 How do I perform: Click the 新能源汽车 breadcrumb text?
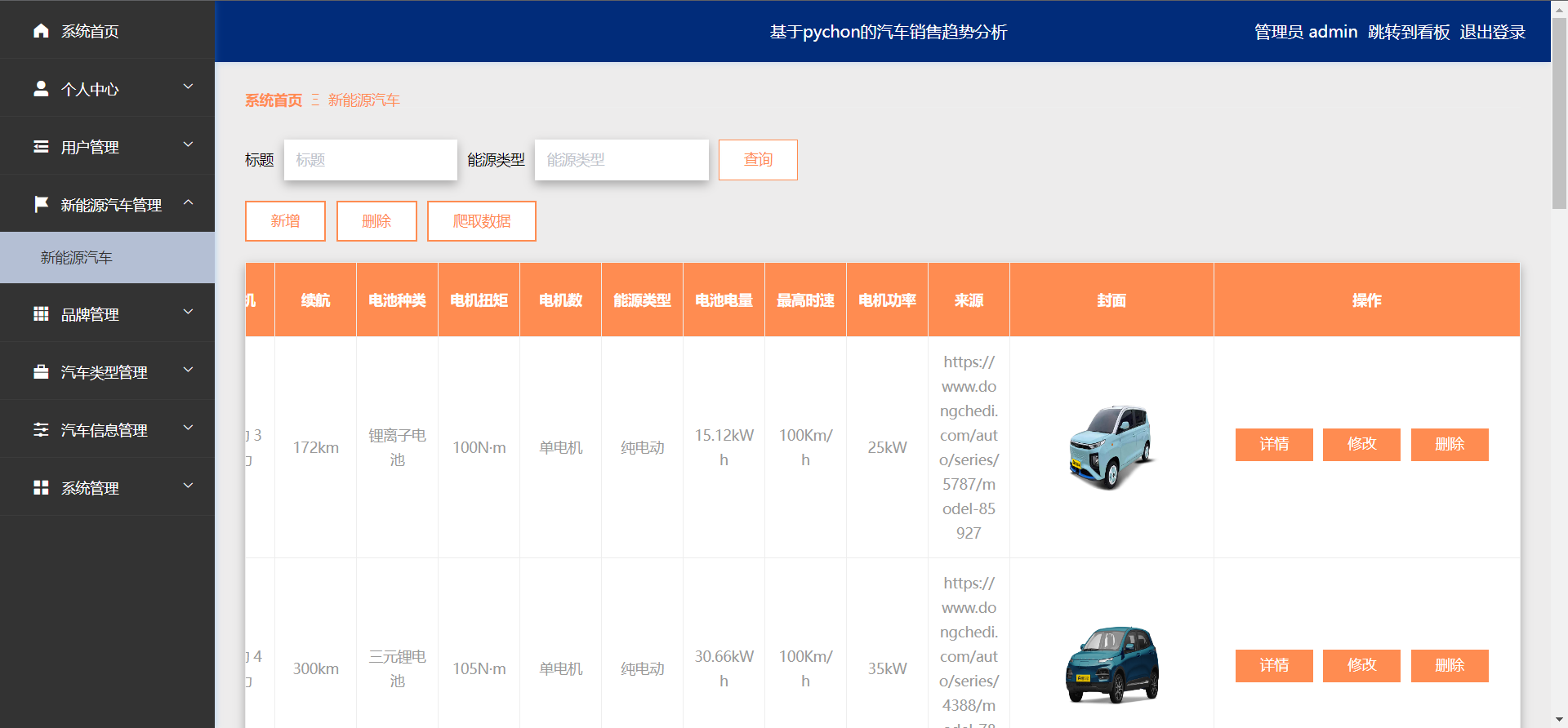[x=363, y=100]
